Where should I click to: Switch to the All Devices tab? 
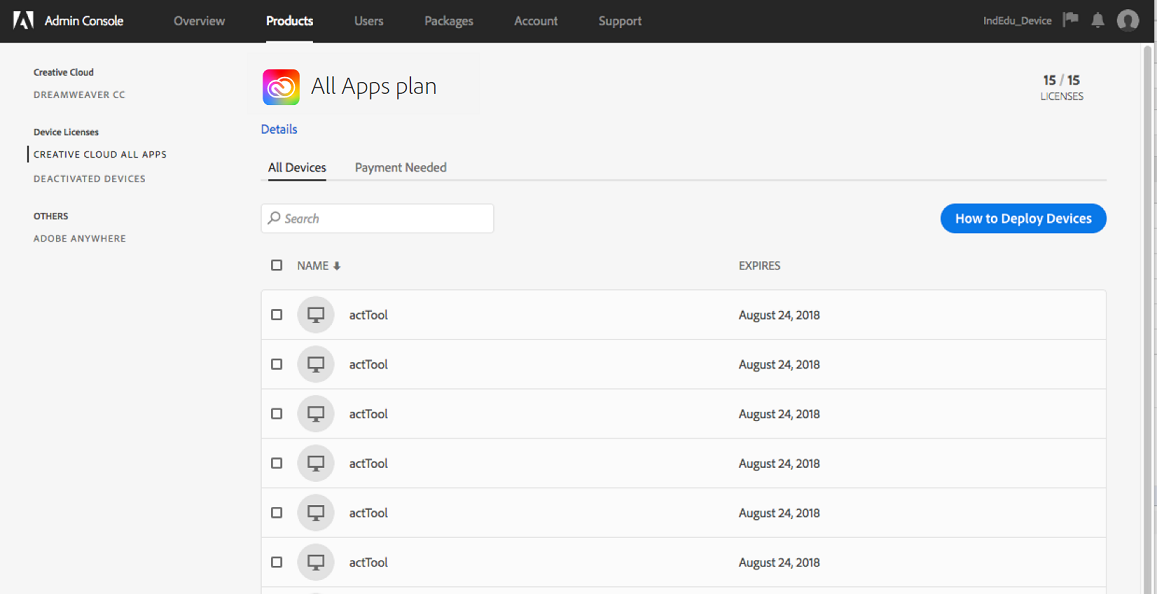[x=297, y=168]
